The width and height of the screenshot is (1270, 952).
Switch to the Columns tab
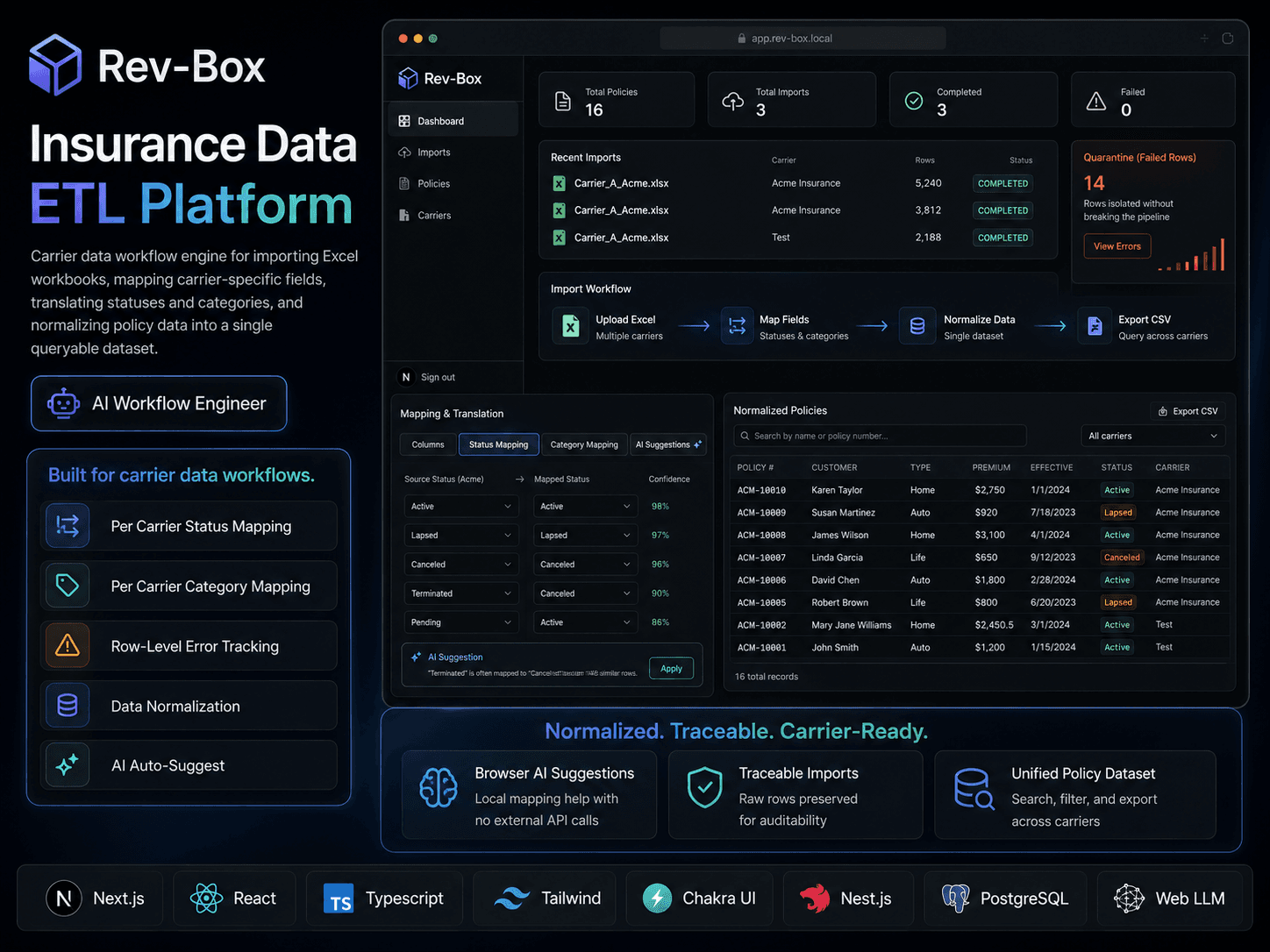pyautogui.click(x=428, y=444)
